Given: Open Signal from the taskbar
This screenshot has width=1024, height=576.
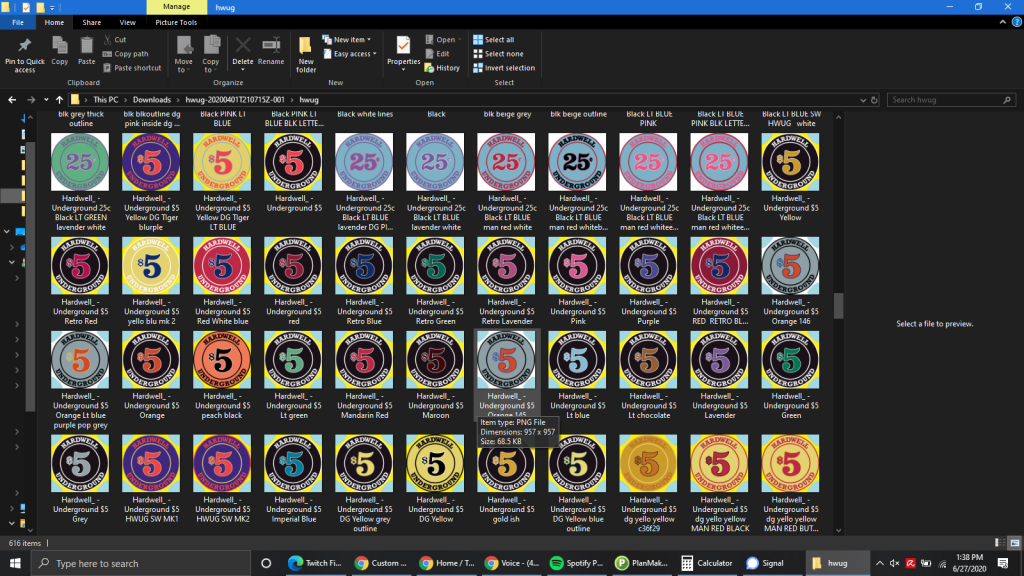Looking at the screenshot, I should 765,563.
